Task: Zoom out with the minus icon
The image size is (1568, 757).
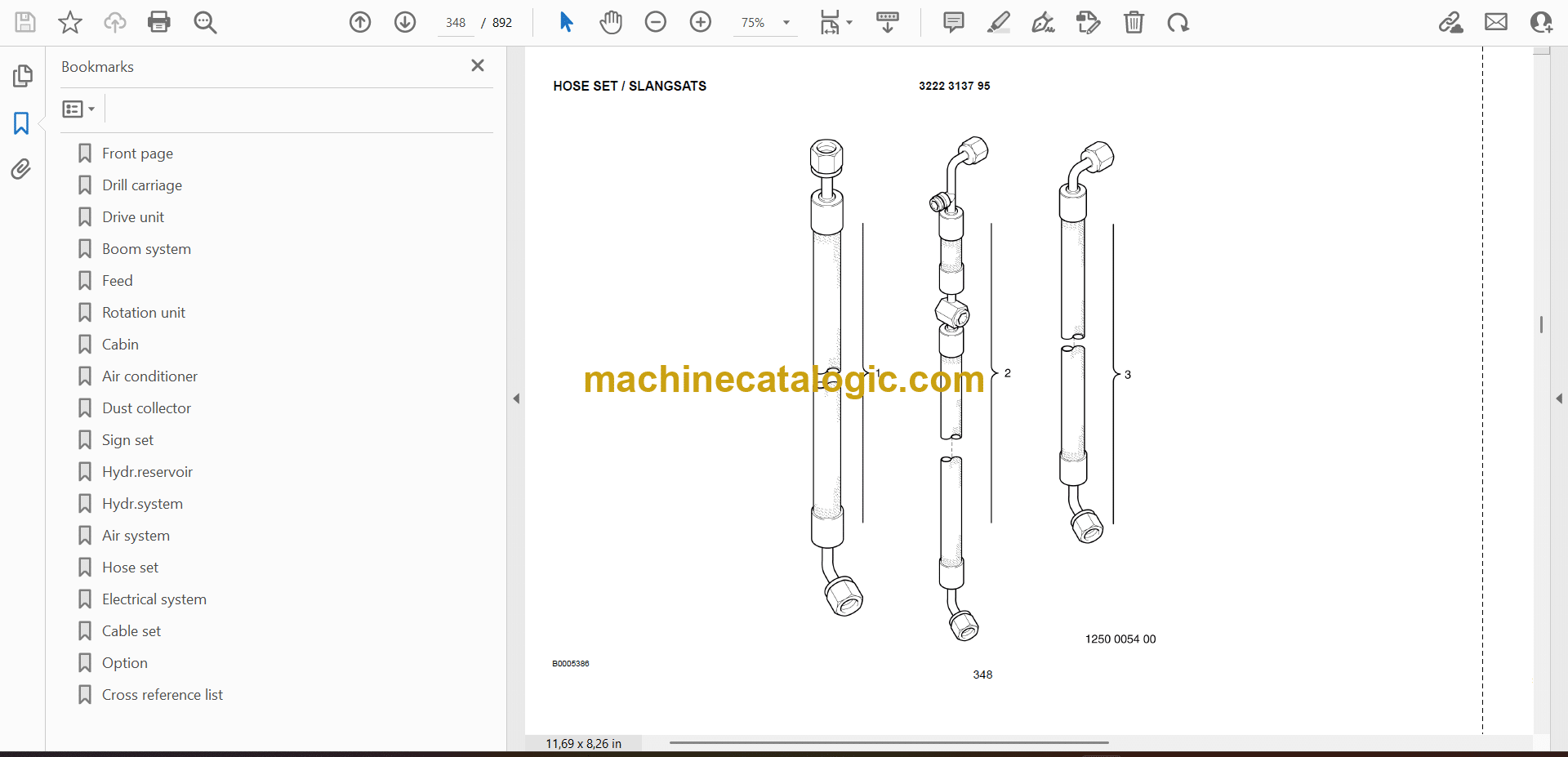Action: tap(656, 22)
